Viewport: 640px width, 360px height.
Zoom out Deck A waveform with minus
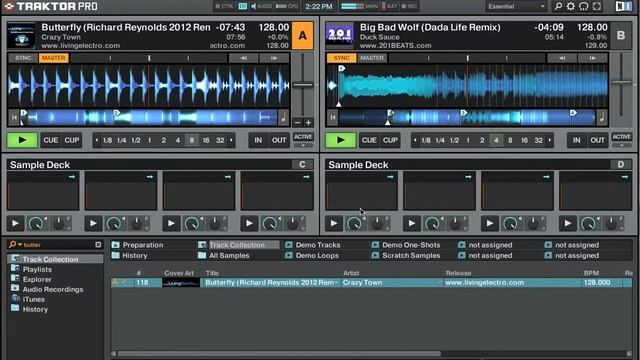point(298,122)
